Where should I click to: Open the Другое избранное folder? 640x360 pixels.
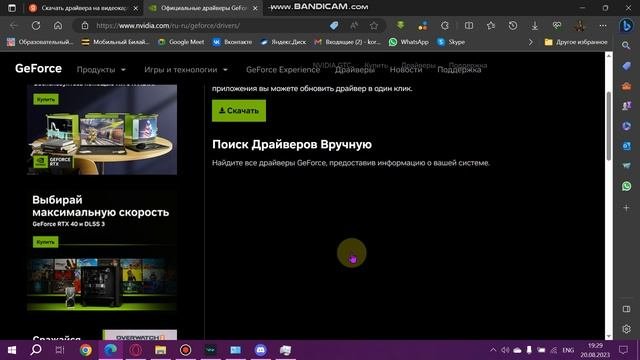576,42
